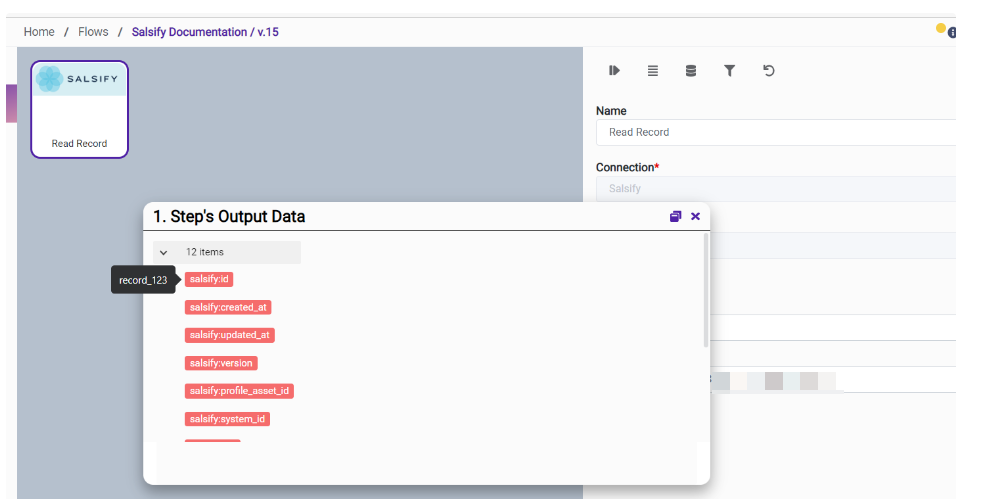The image size is (981, 499).
Task: Click the salsify:updated_at tag
Action: point(229,335)
